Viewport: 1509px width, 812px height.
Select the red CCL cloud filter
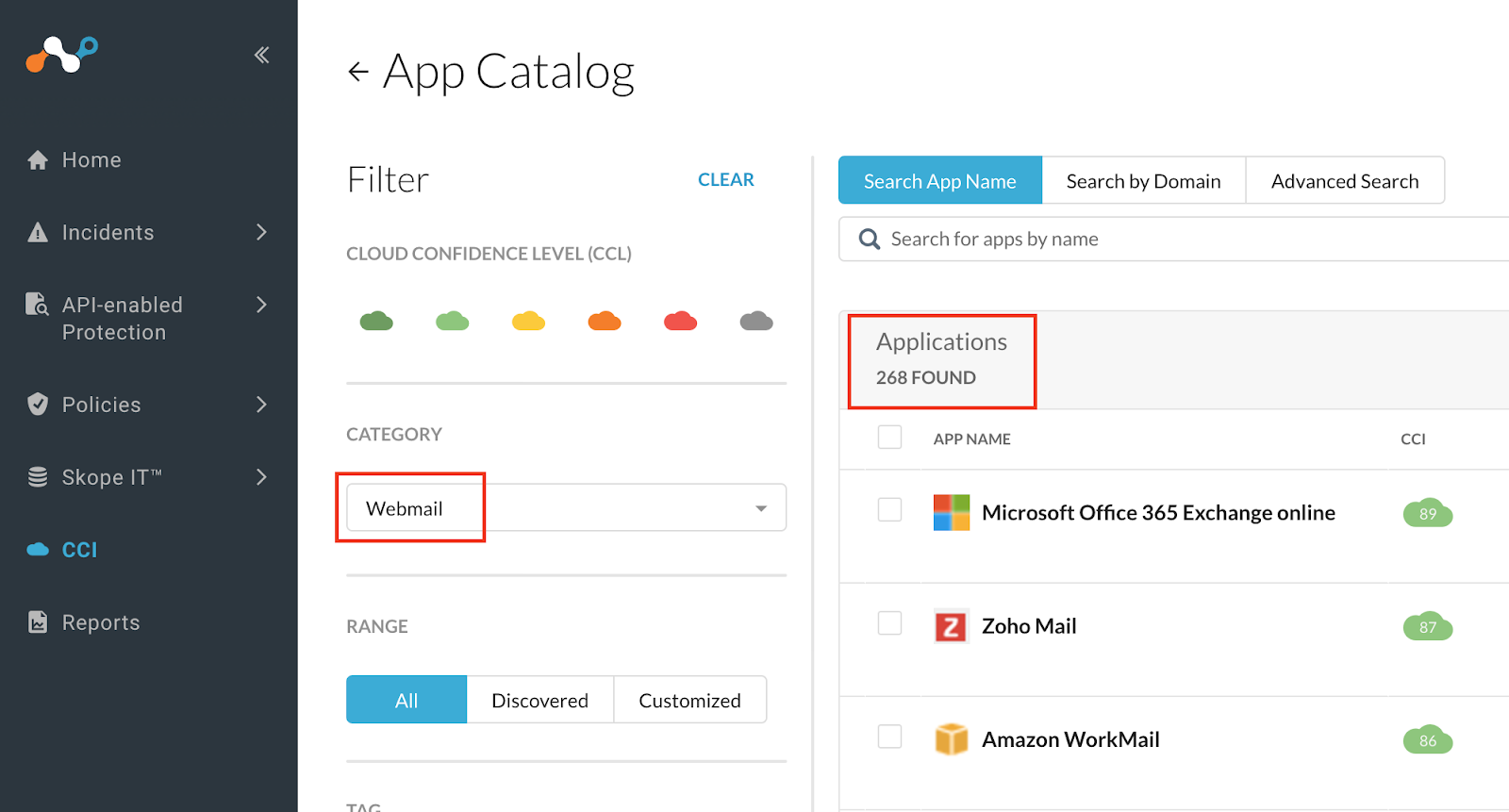click(x=681, y=321)
